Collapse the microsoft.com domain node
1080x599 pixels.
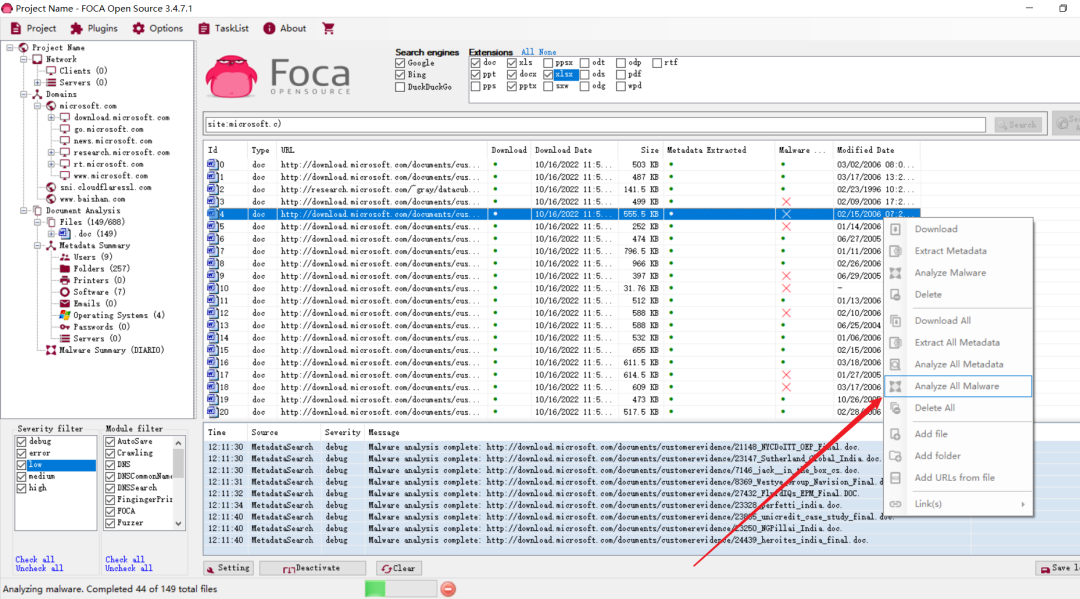[38, 106]
